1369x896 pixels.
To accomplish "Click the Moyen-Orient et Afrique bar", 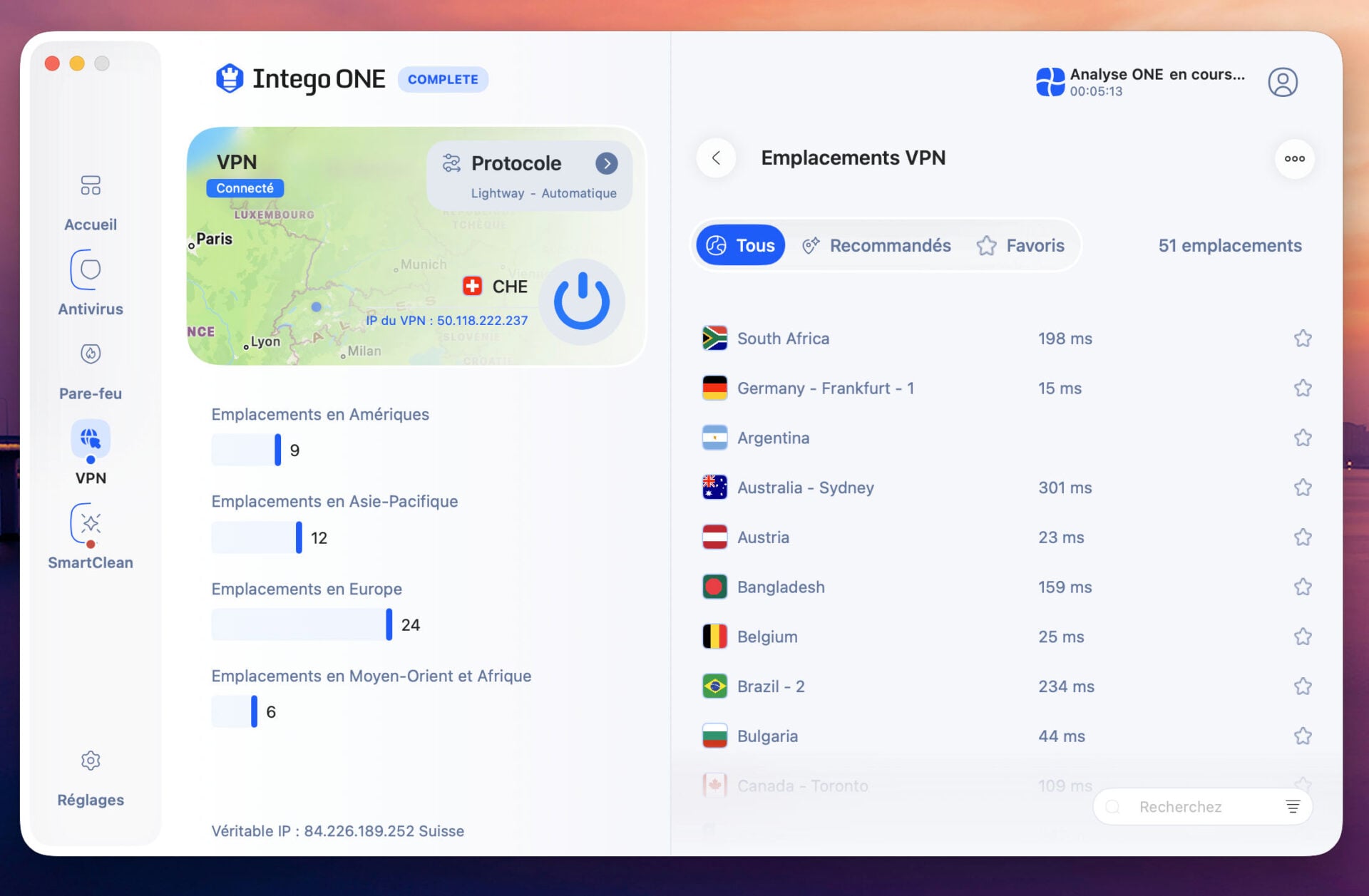I will click(x=235, y=711).
